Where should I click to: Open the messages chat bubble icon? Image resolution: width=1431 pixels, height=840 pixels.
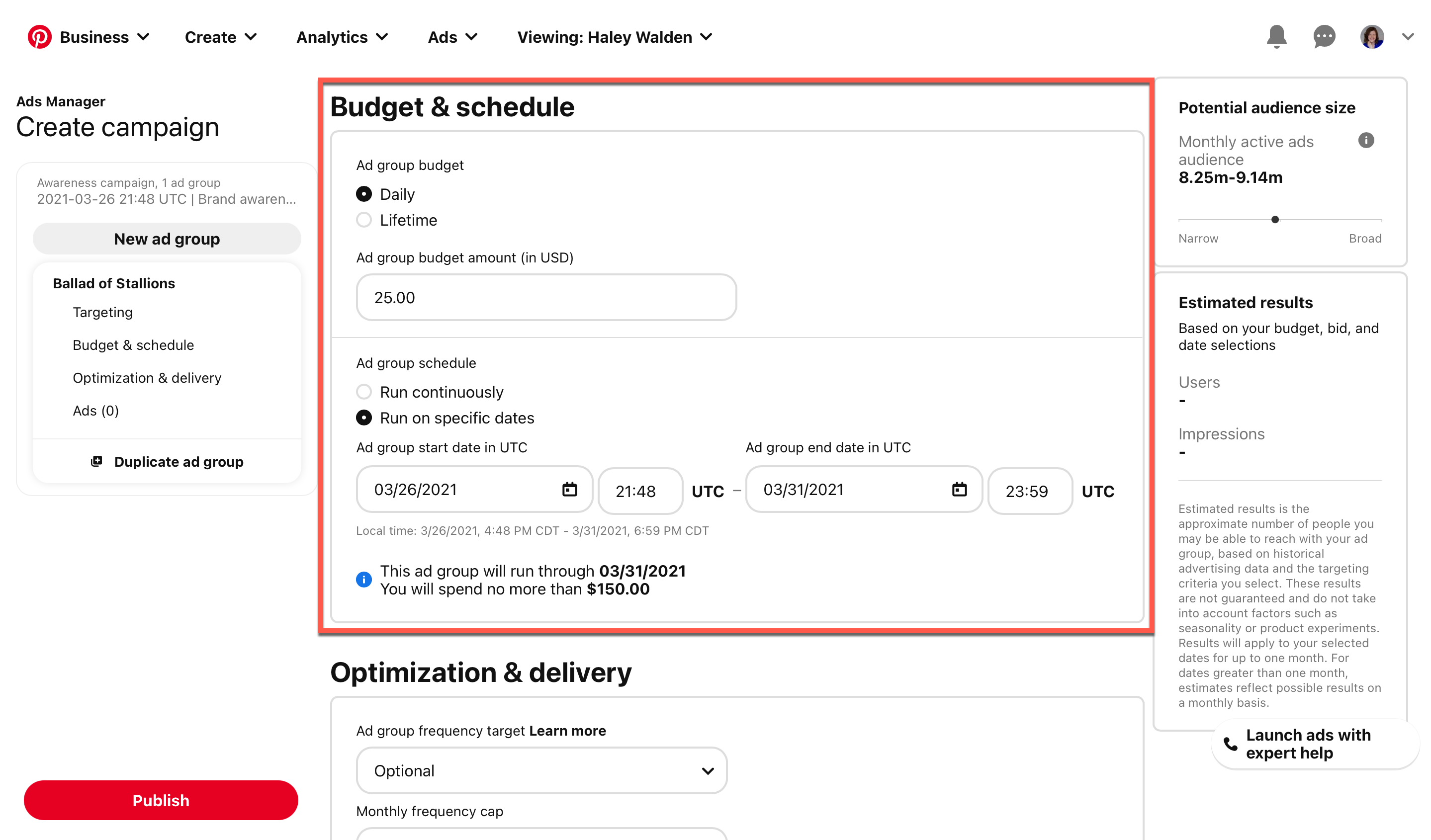(x=1324, y=37)
